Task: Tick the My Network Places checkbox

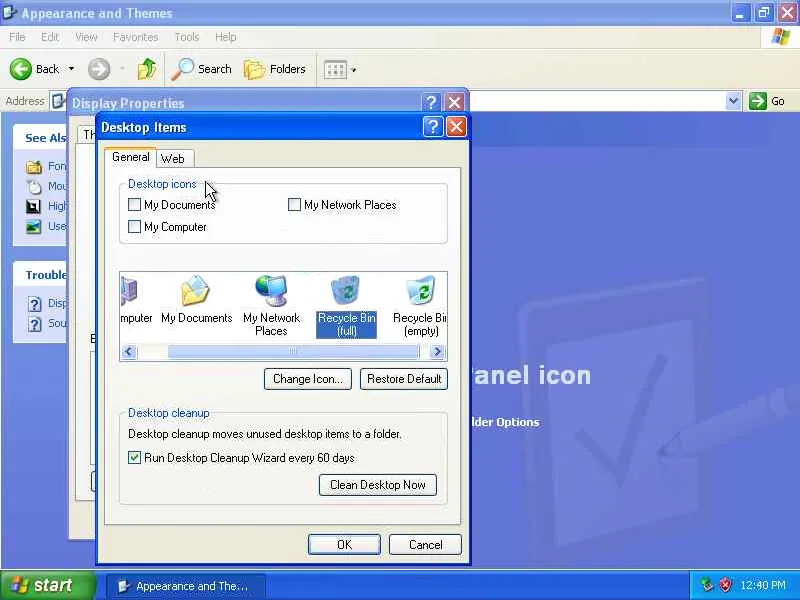Action: 294,205
